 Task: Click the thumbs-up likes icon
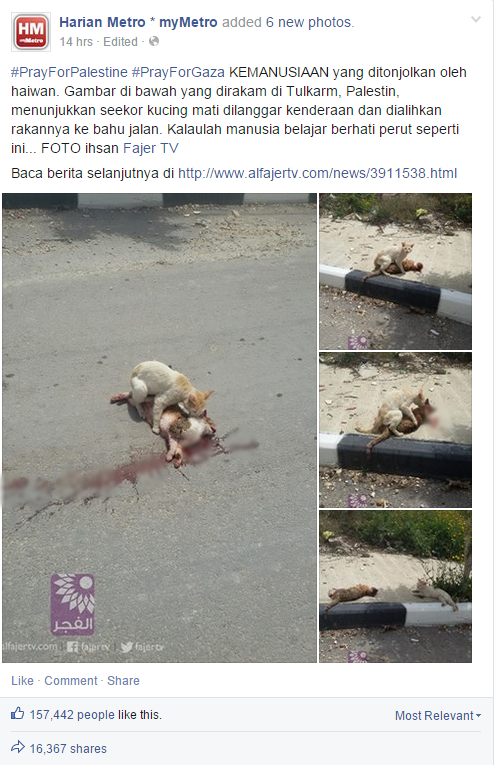pos(18,713)
